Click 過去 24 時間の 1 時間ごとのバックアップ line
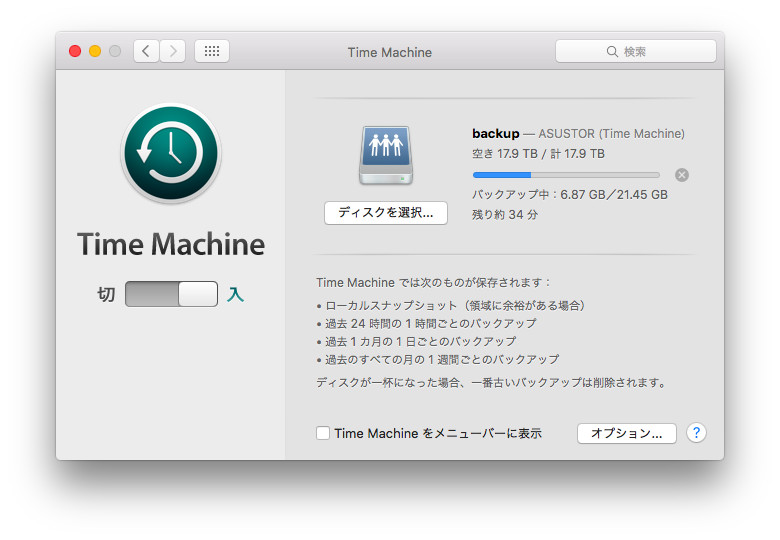The image size is (780, 540). click(x=427, y=324)
